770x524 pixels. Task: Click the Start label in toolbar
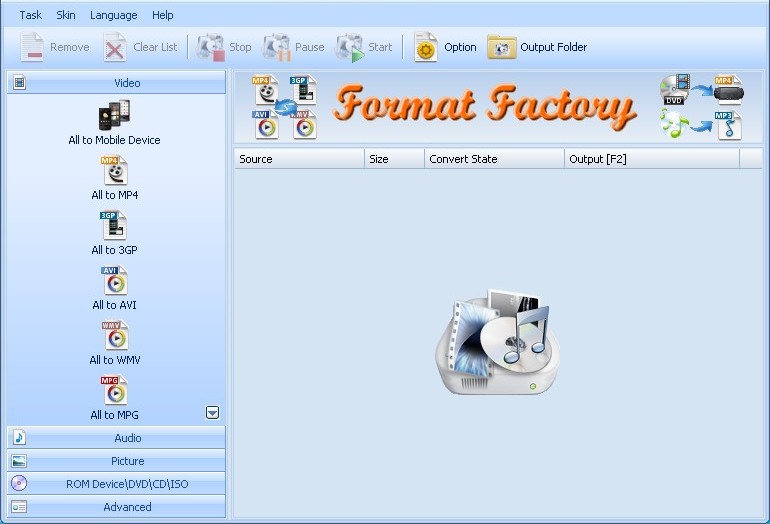point(380,47)
